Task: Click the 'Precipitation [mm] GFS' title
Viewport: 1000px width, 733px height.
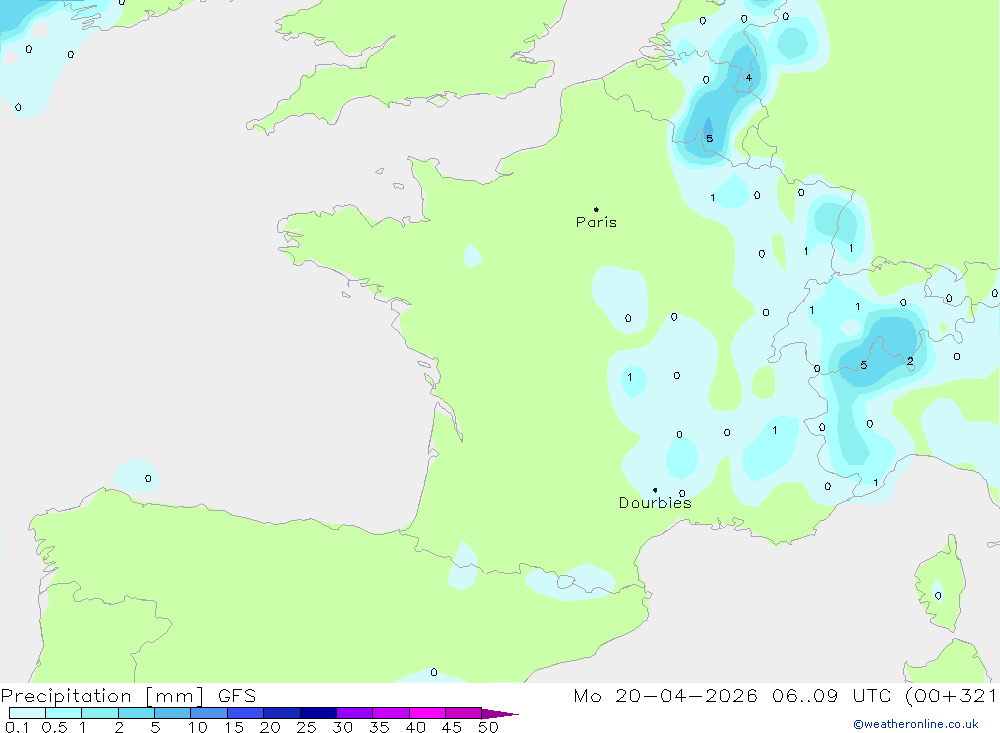Action: click(x=128, y=695)
